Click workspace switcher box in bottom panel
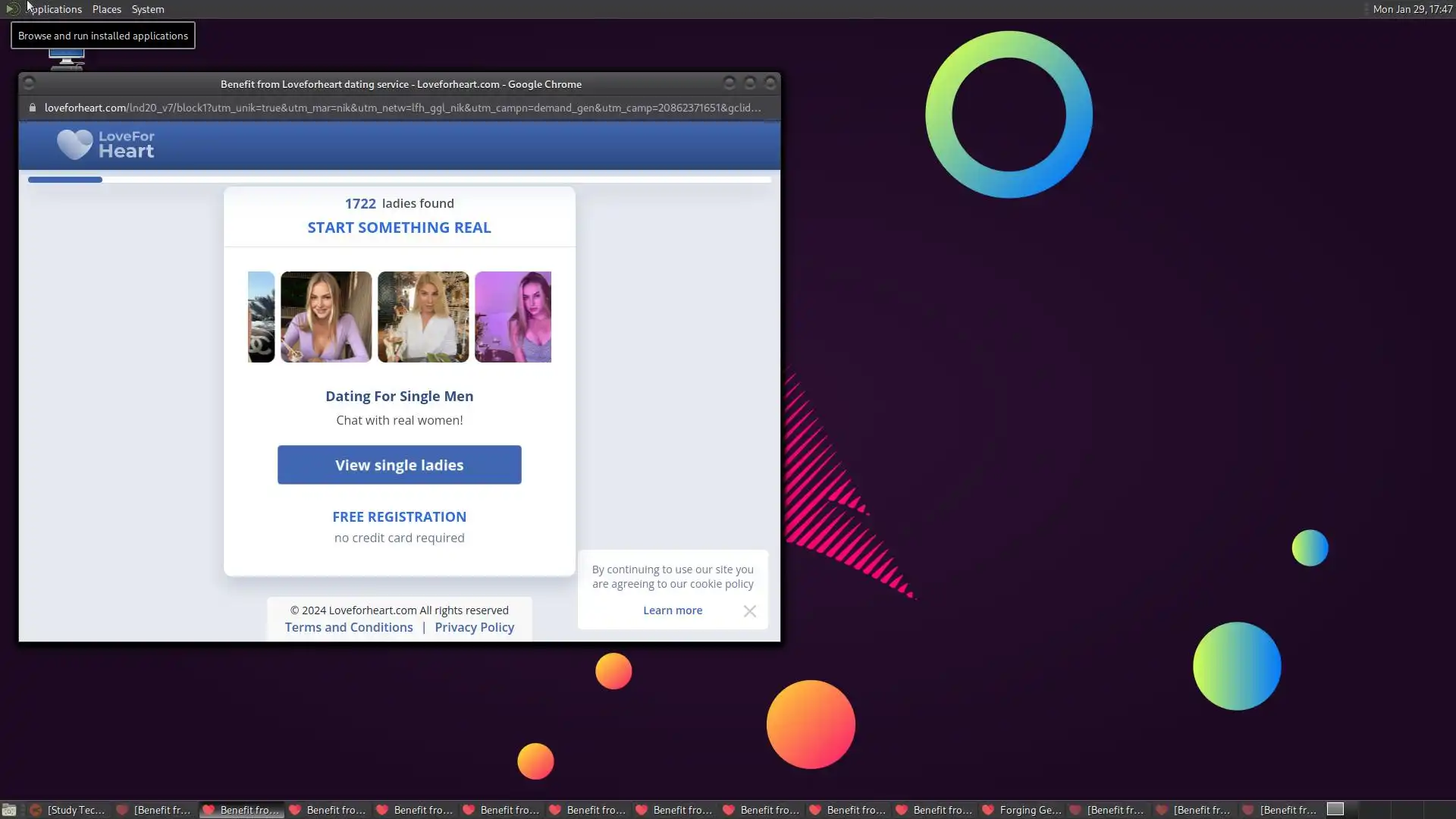Screen dimensions: 1456x819 (x=1335, y=809)
